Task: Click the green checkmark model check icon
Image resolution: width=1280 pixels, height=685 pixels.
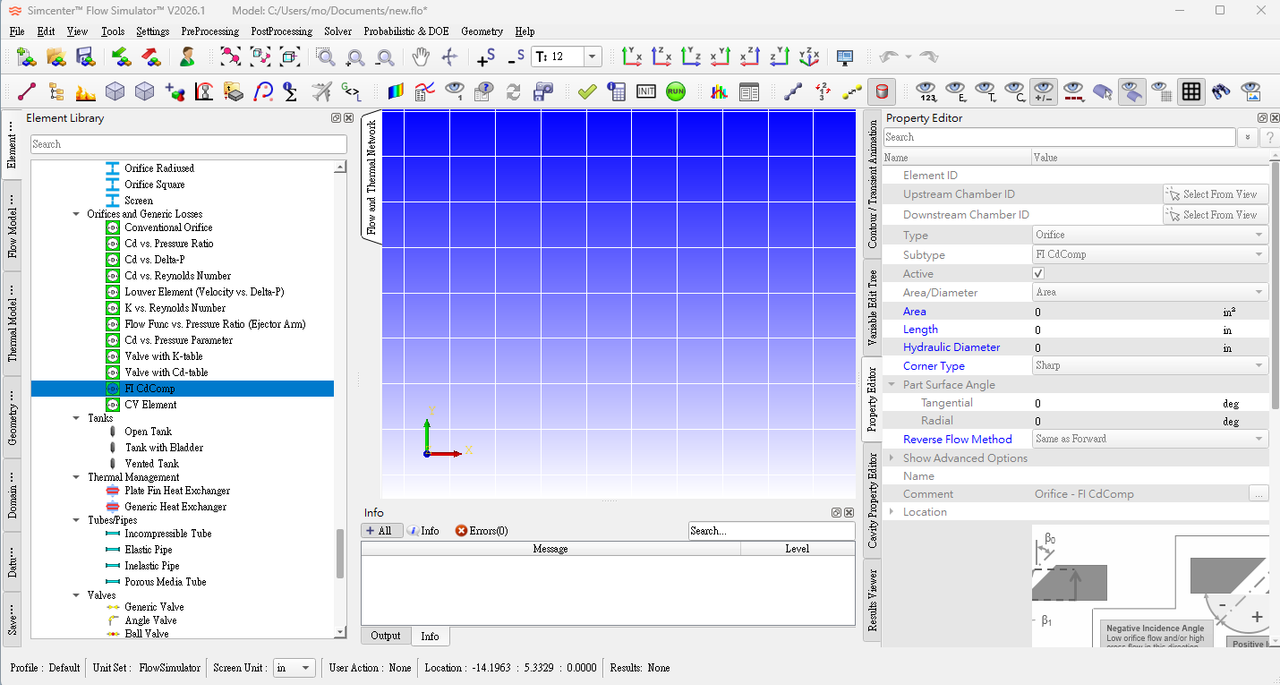Action: coord(587,92)
